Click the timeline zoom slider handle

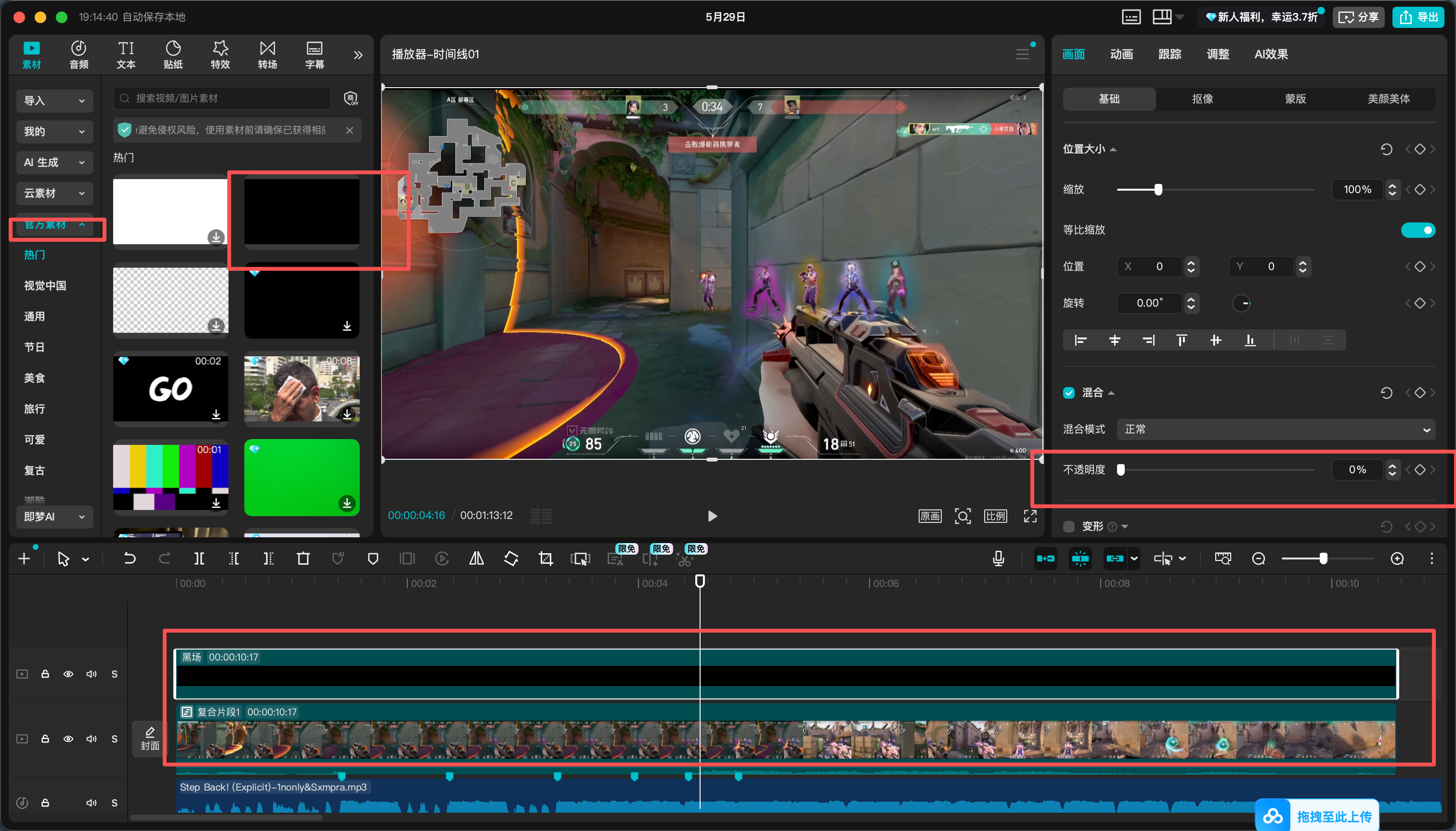click(1323, 559)
